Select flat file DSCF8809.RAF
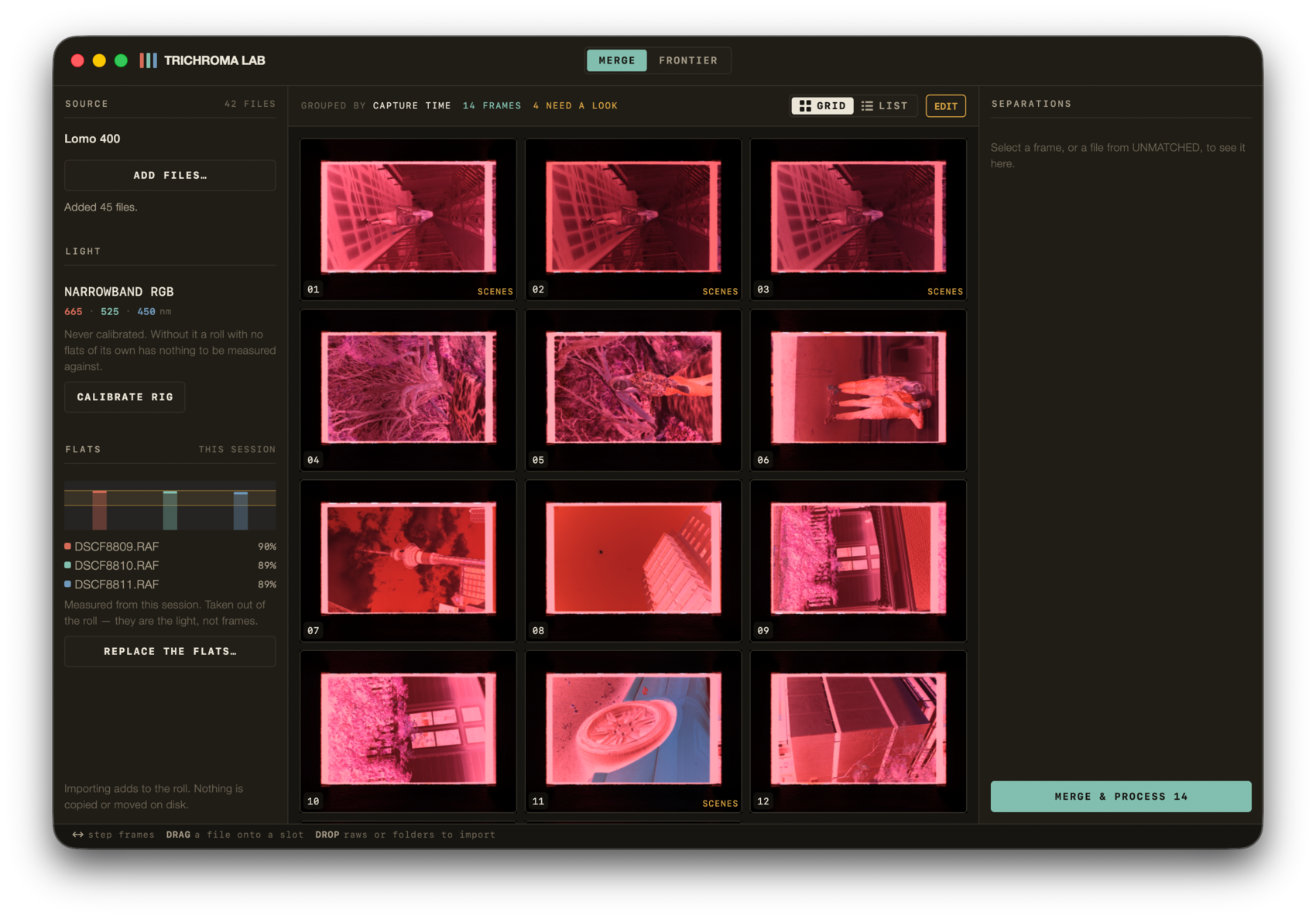 (170, 547)
